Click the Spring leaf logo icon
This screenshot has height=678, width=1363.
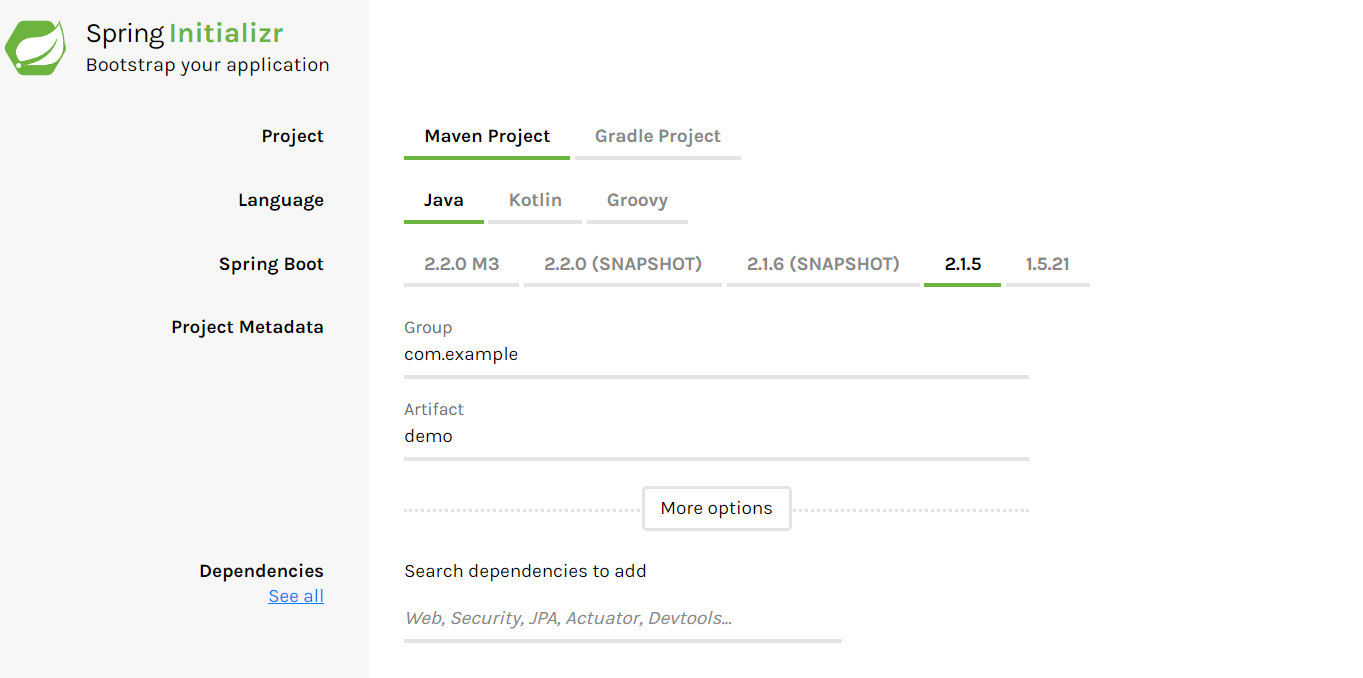coord(36,48)
